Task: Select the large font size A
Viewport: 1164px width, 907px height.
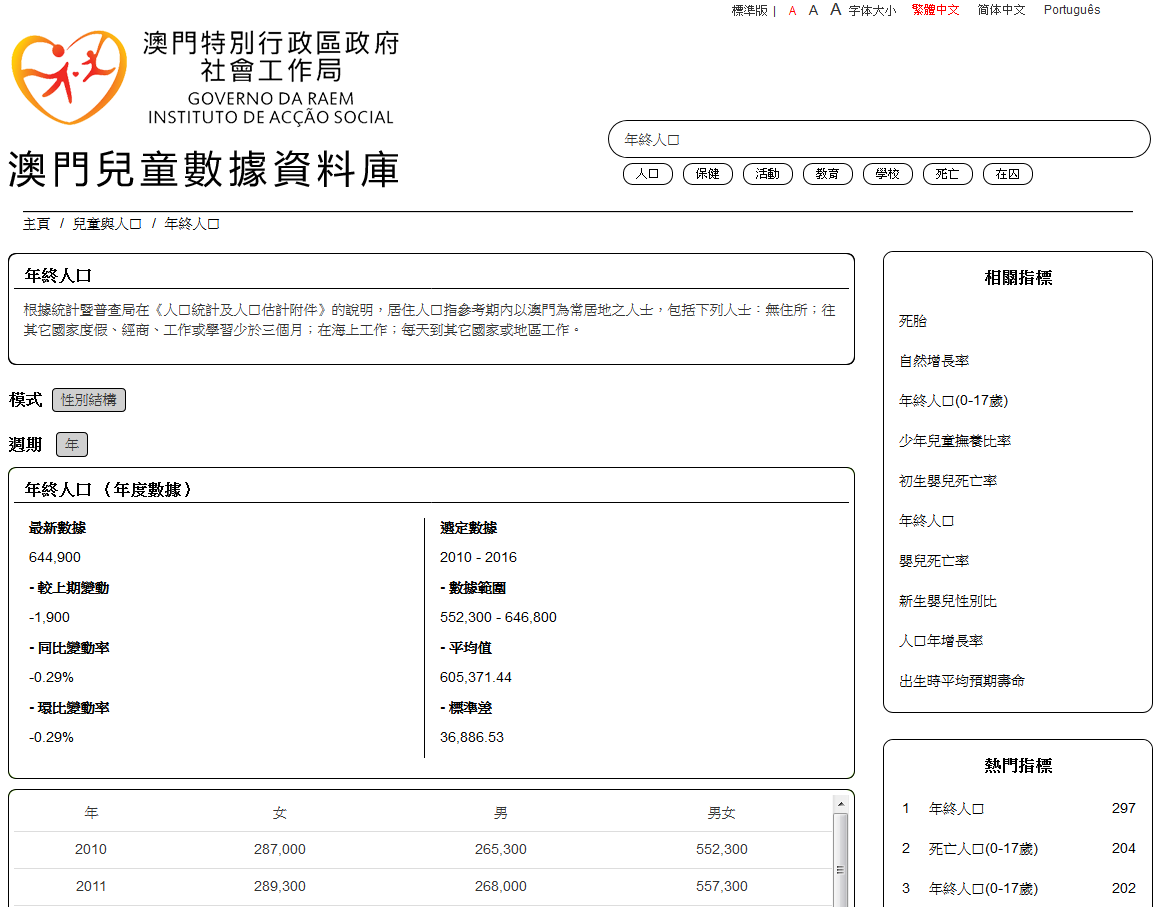Action: pos(835,10)
